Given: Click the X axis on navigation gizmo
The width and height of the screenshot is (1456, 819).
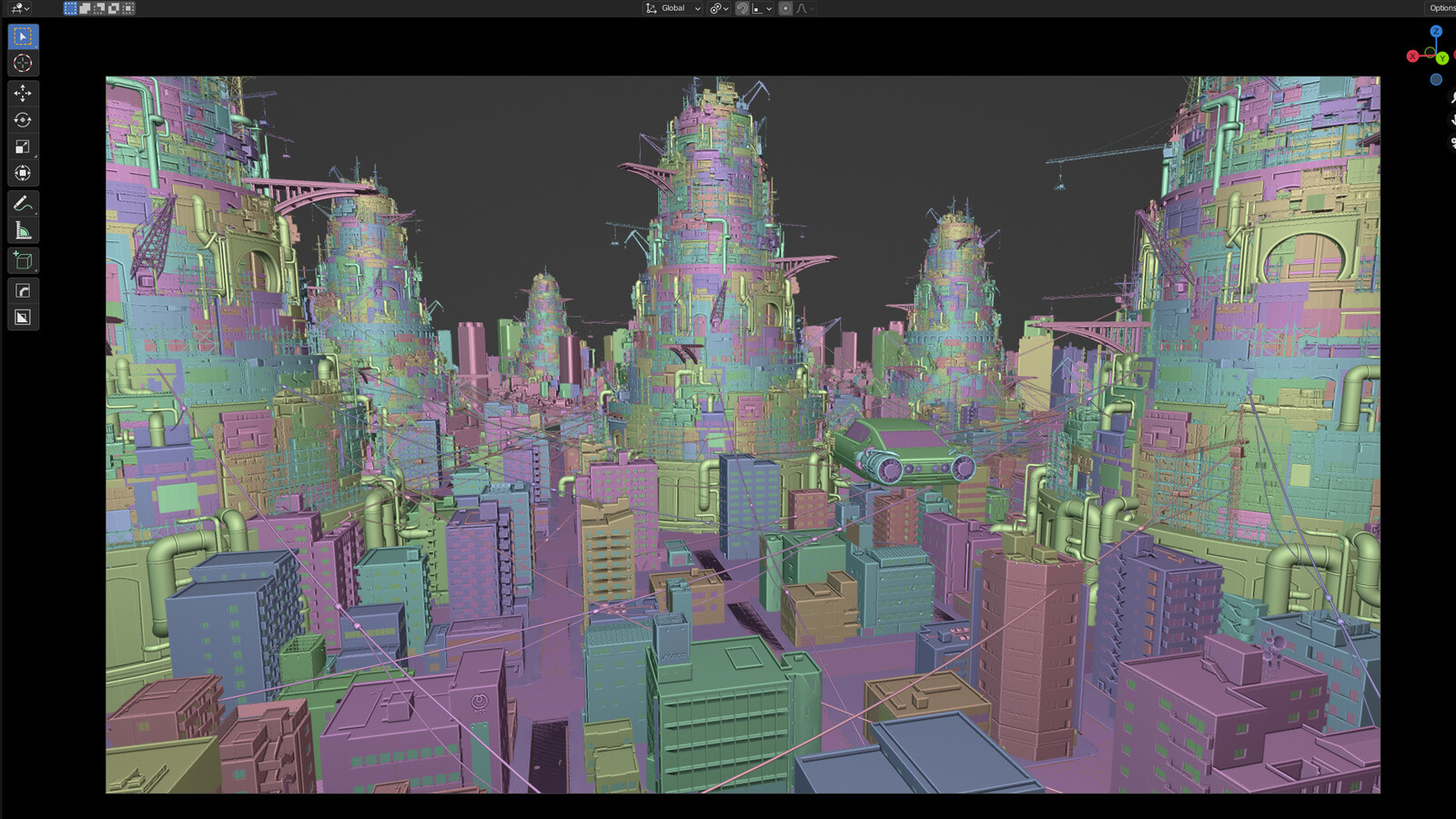Looking at the screenshot, I should 1412,56.
